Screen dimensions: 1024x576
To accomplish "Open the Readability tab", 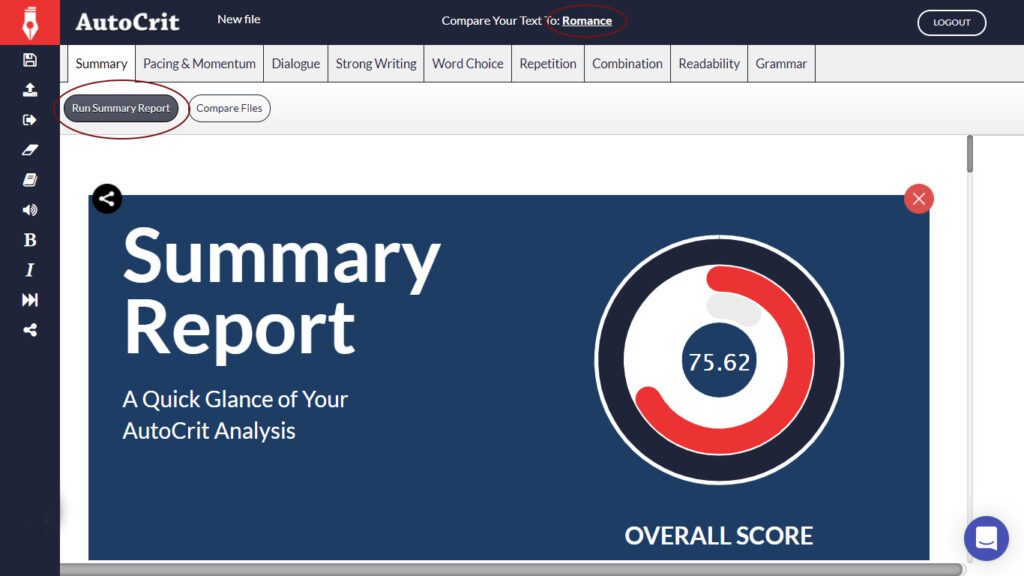I will pyautogui.click(x=708, y=63).
